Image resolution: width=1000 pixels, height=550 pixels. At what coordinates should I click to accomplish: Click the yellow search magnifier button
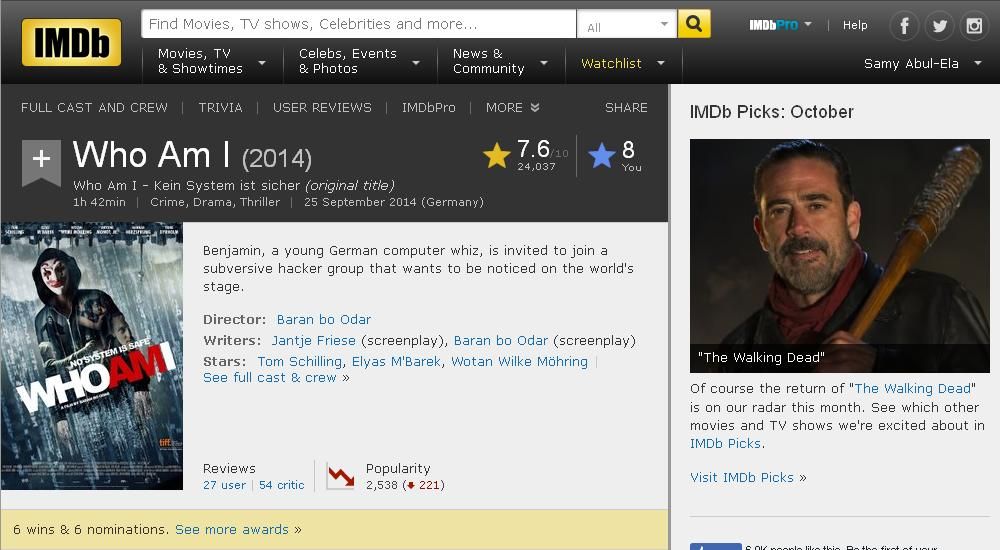[x=694, y=24]
